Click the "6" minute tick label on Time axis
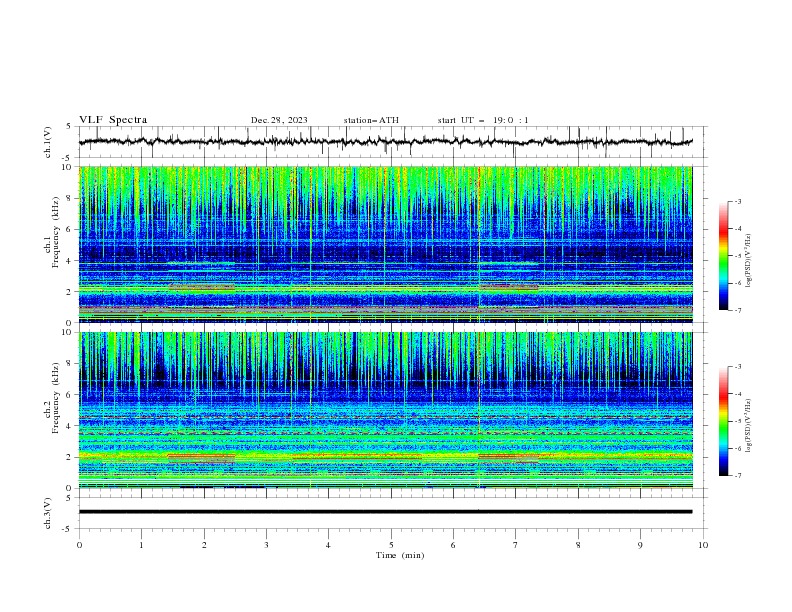 tap(453, 545)
